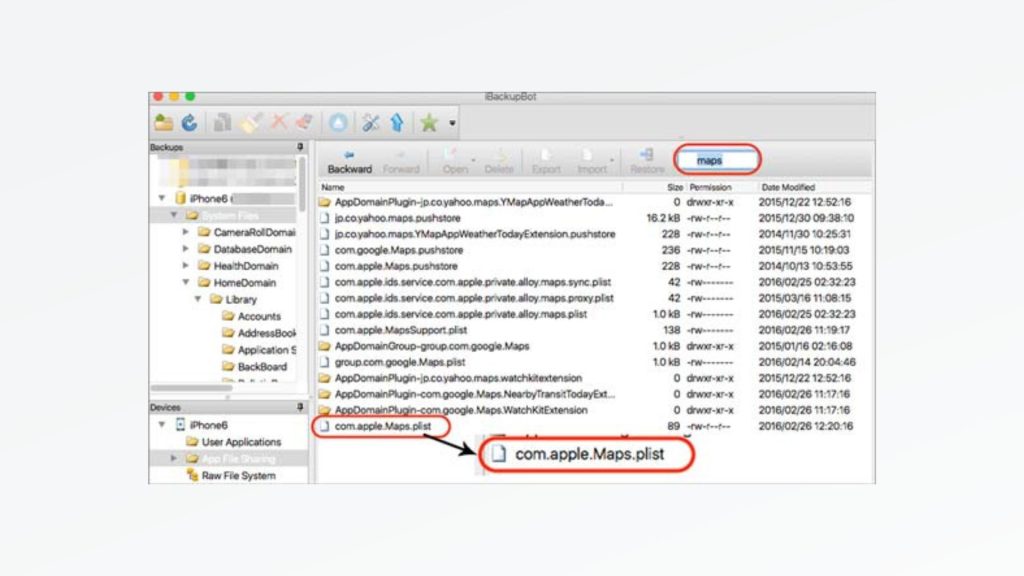
Task: Click the Open toolbar button
Action: click(x=455, y=162)
